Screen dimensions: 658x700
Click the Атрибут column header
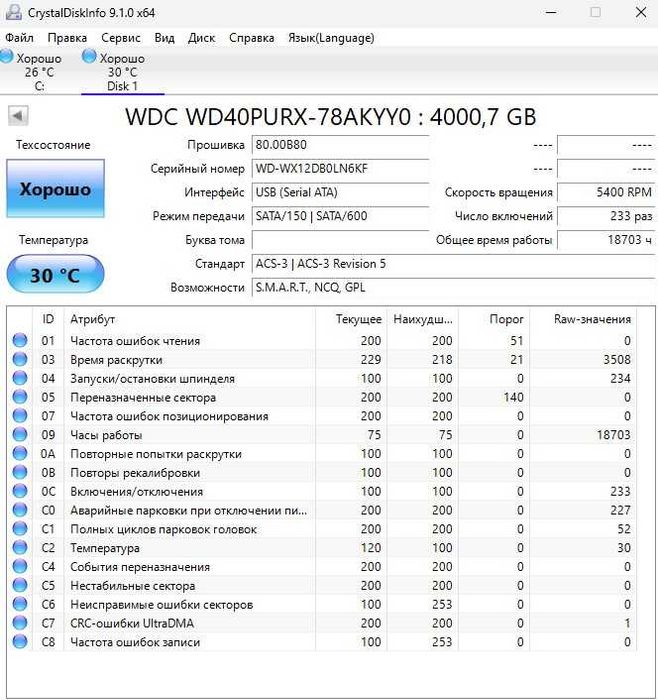click(92, 319)
